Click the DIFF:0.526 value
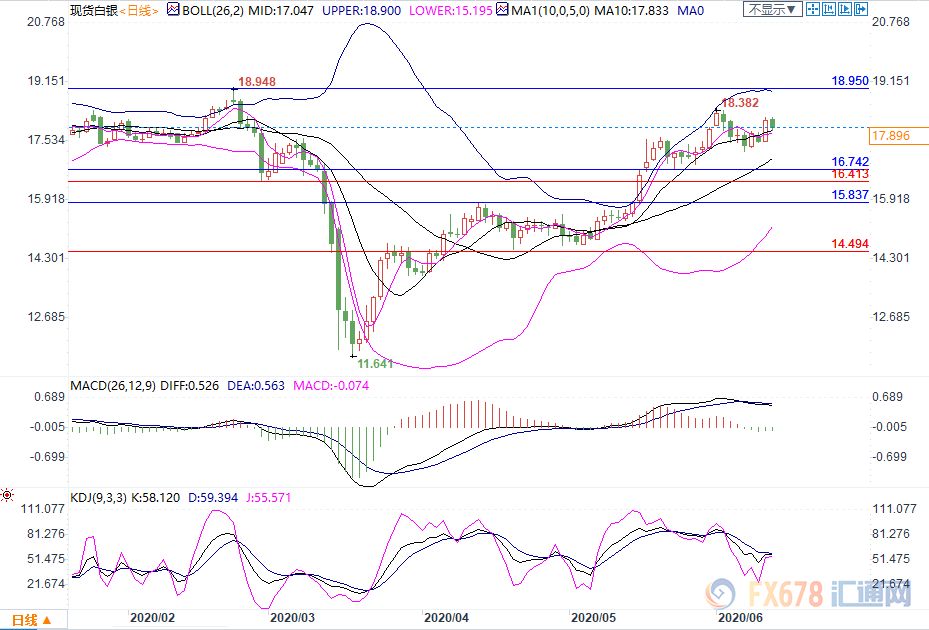929x630 pixels. click(190, 386)
